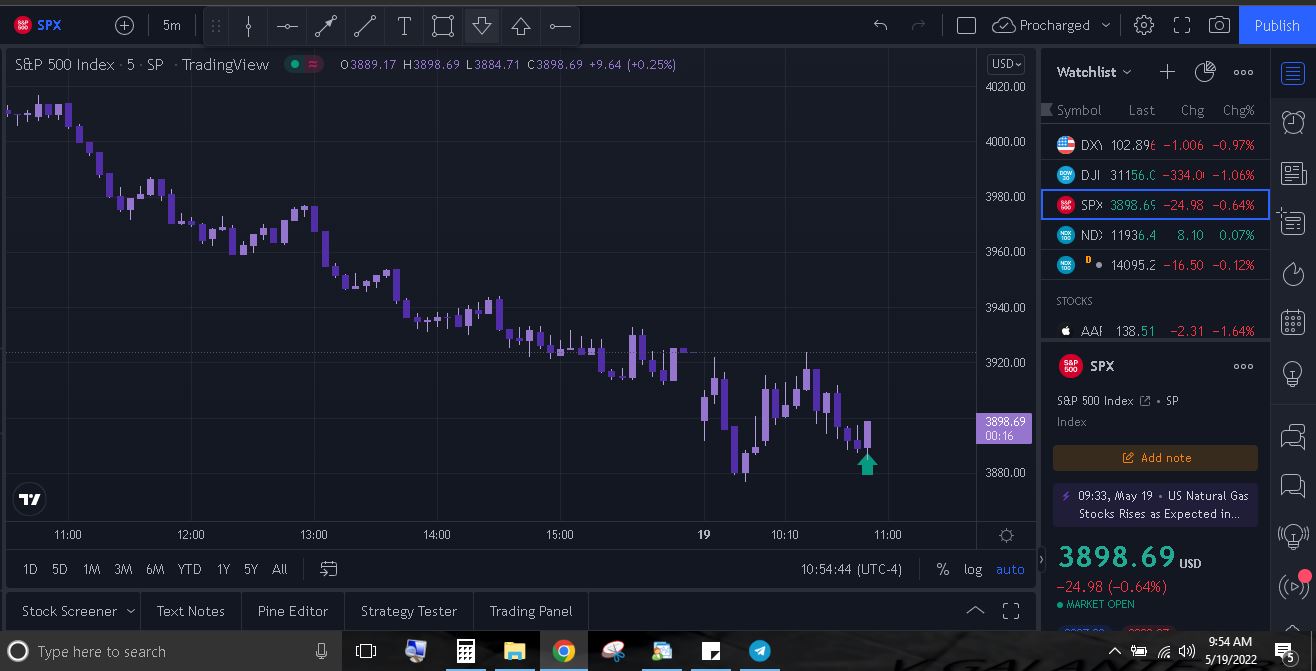Select the horizontal line drawing tool
The image size is (1316, 671).
(287, 26)
